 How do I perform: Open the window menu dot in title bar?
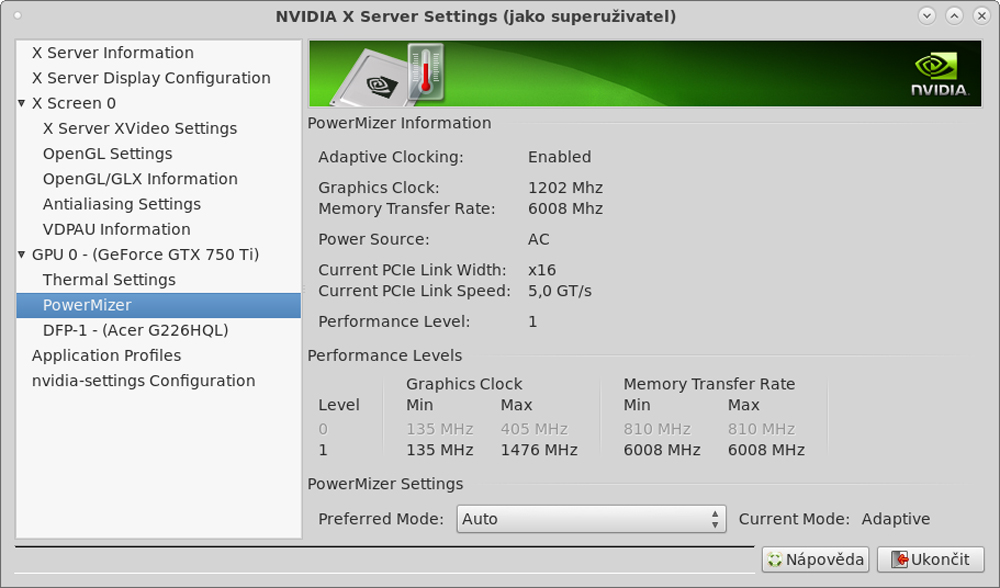point(18,16)
